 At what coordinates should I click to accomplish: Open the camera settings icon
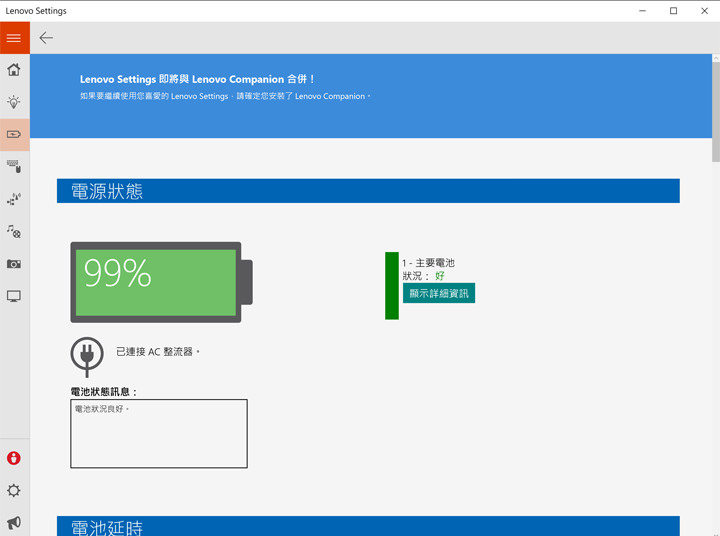pyautogui.click(x=14, y=264)
